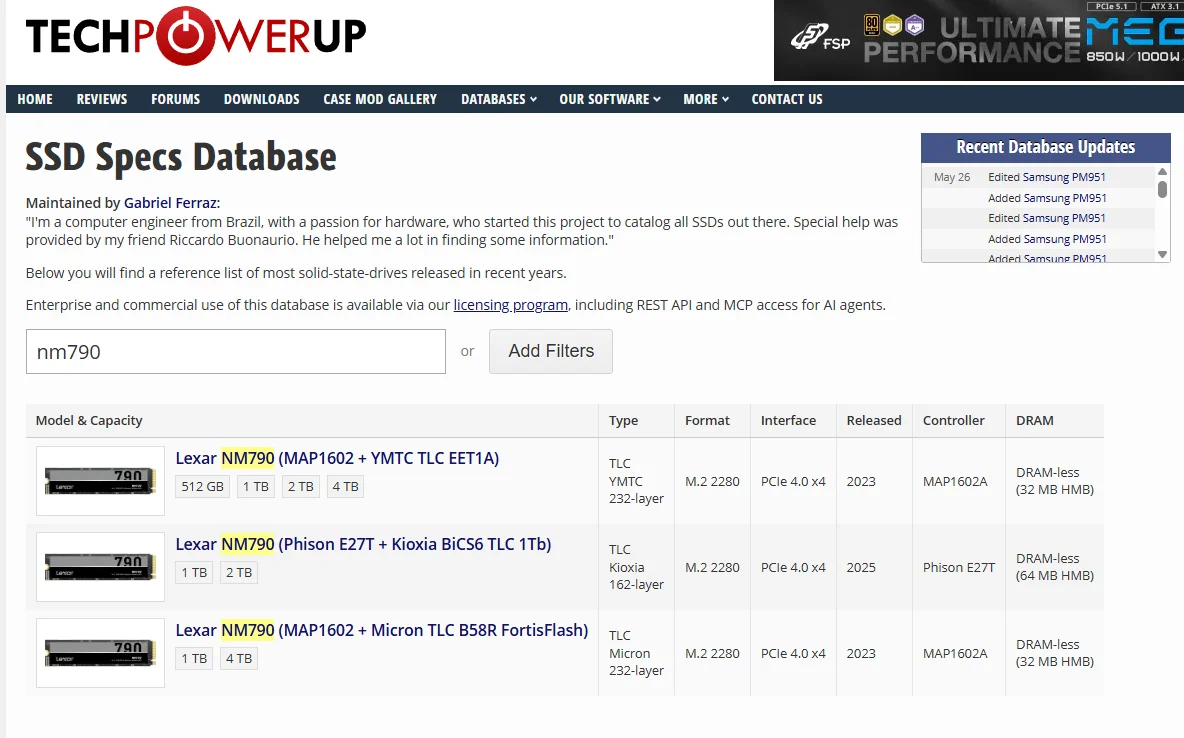
Task: Click the Recent Database Updates scrollbar thumb
Action: point(1162,189)
